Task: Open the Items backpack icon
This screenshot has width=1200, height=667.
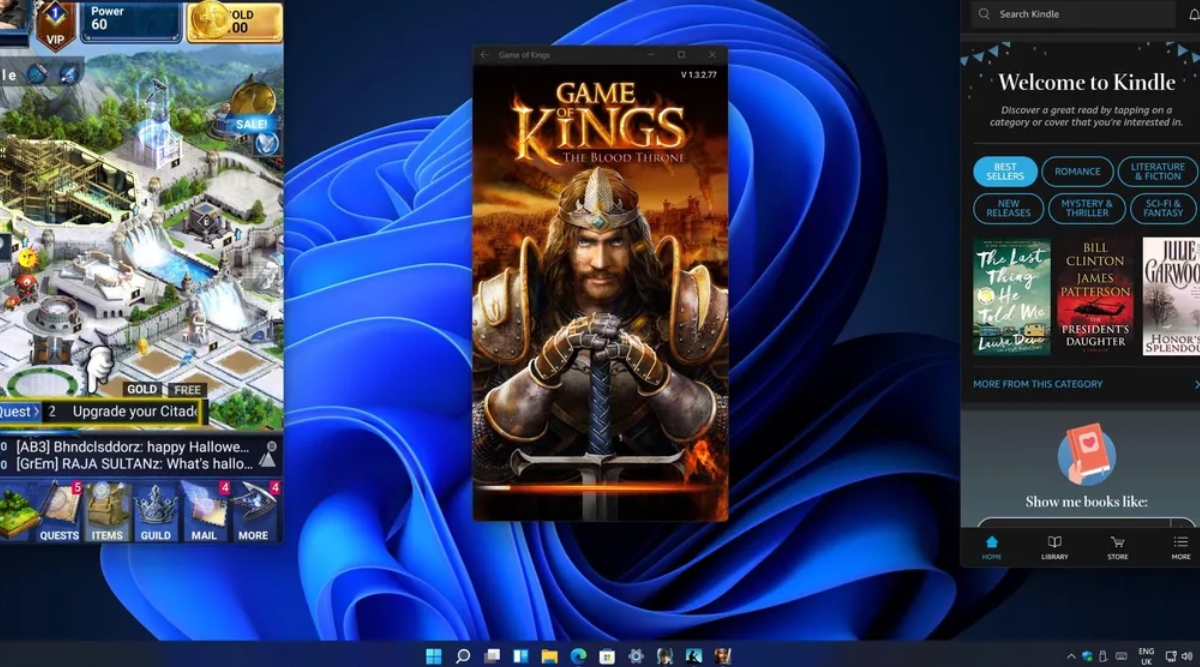Action: click(107, 512)
